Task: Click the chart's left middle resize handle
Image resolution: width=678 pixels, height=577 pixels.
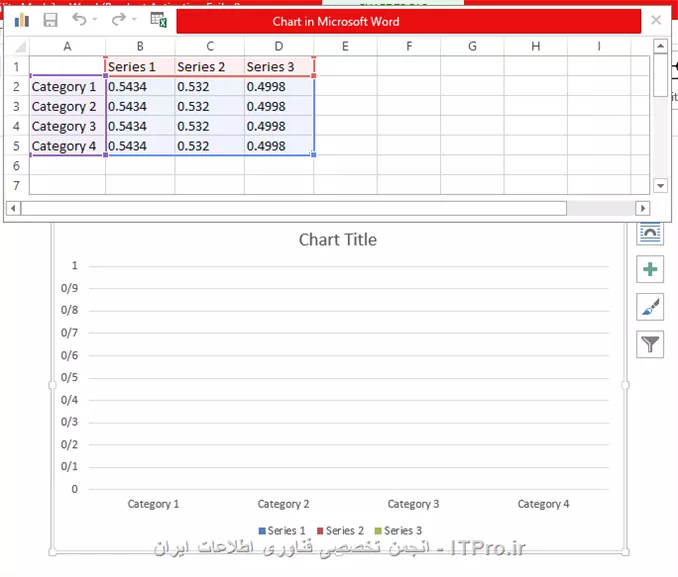Action: 52,385
